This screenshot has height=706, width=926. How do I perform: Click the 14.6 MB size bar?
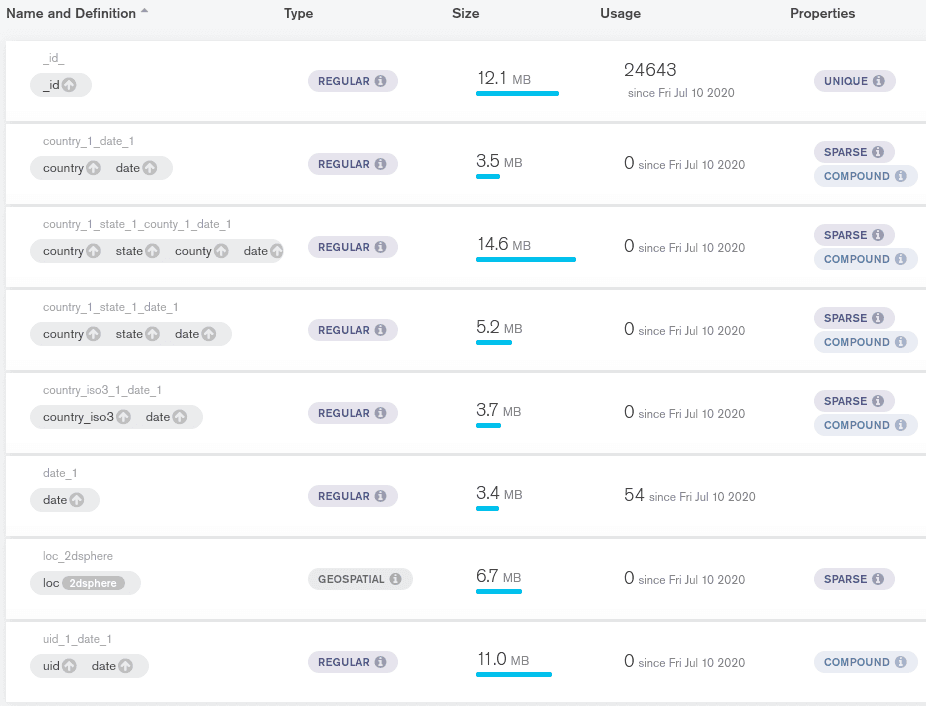point(525,259)
